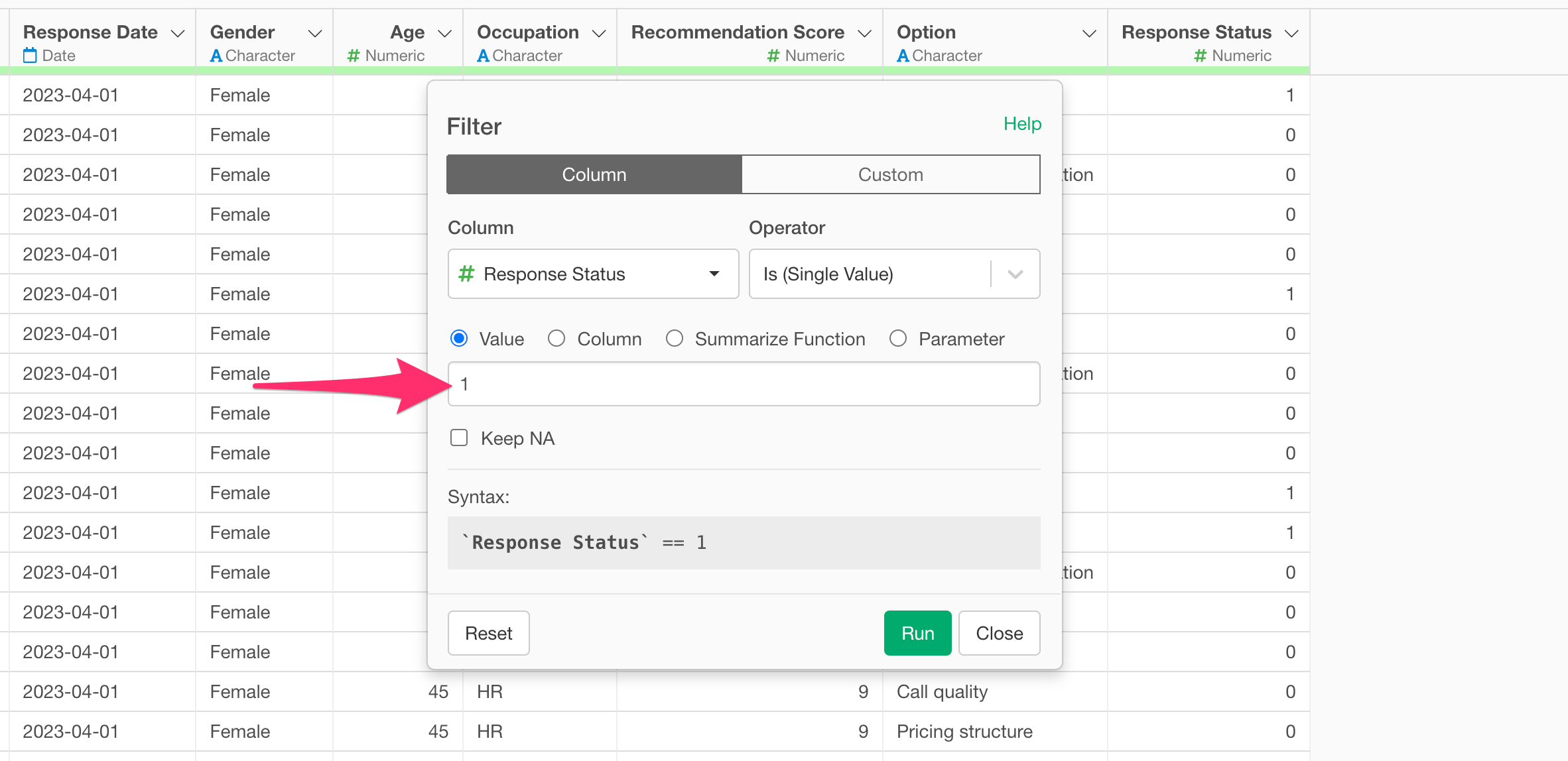Click the Numeric hash icon under Age

[x=354, y=56]
